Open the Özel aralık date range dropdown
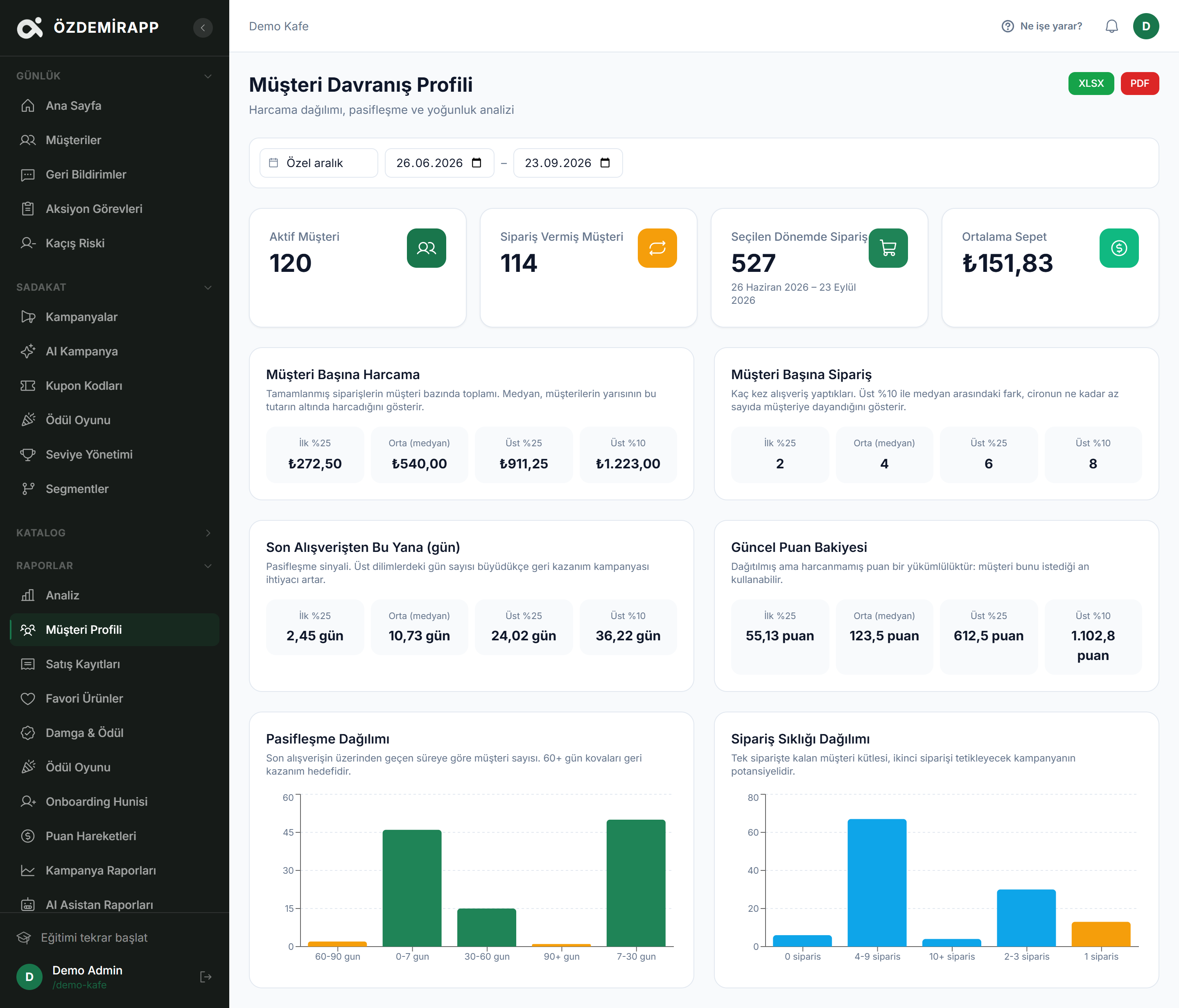This screenshot has height=1008, width=1179. (318, 163)
